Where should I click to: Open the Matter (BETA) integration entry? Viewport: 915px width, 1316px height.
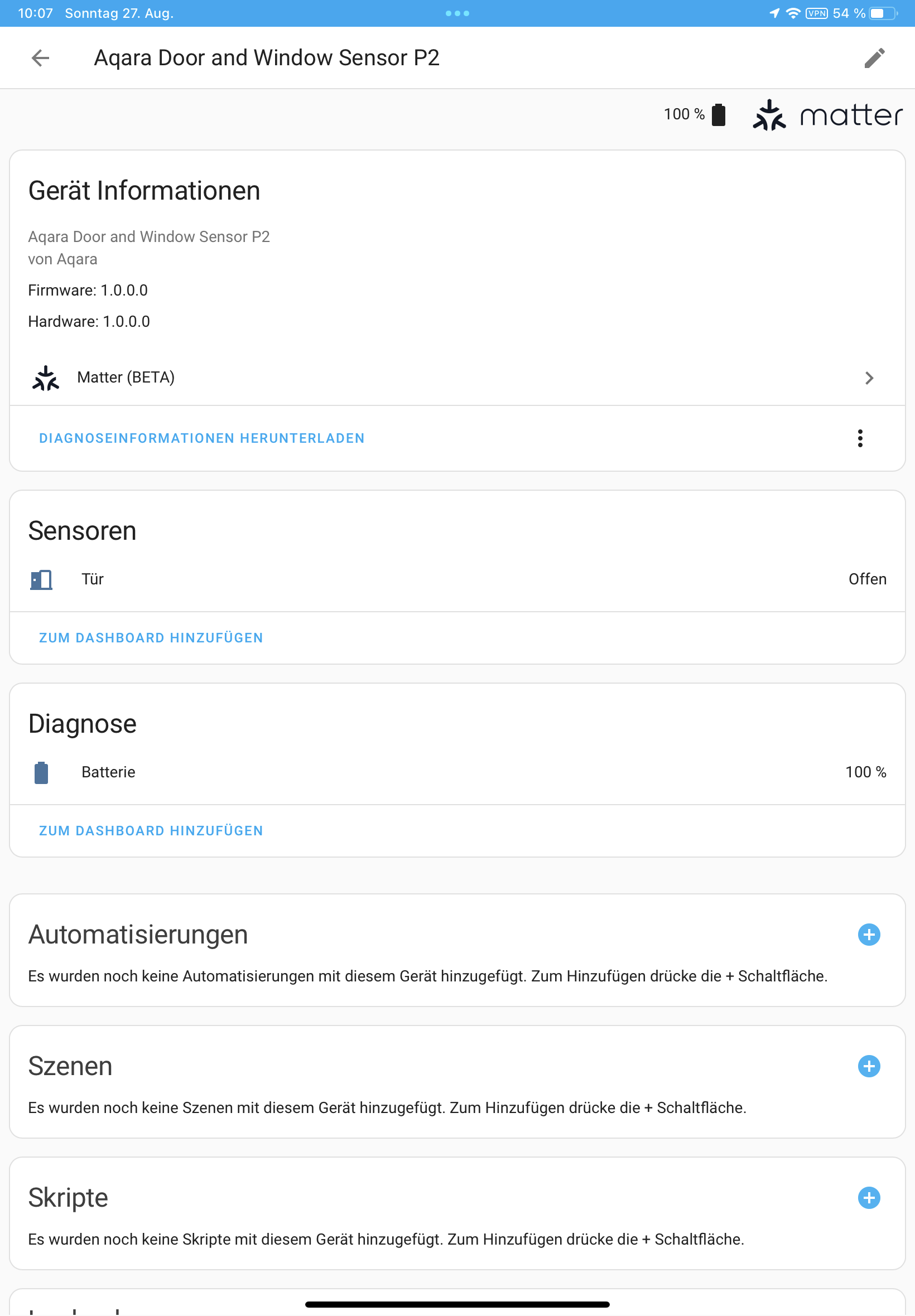coord(126,378)
